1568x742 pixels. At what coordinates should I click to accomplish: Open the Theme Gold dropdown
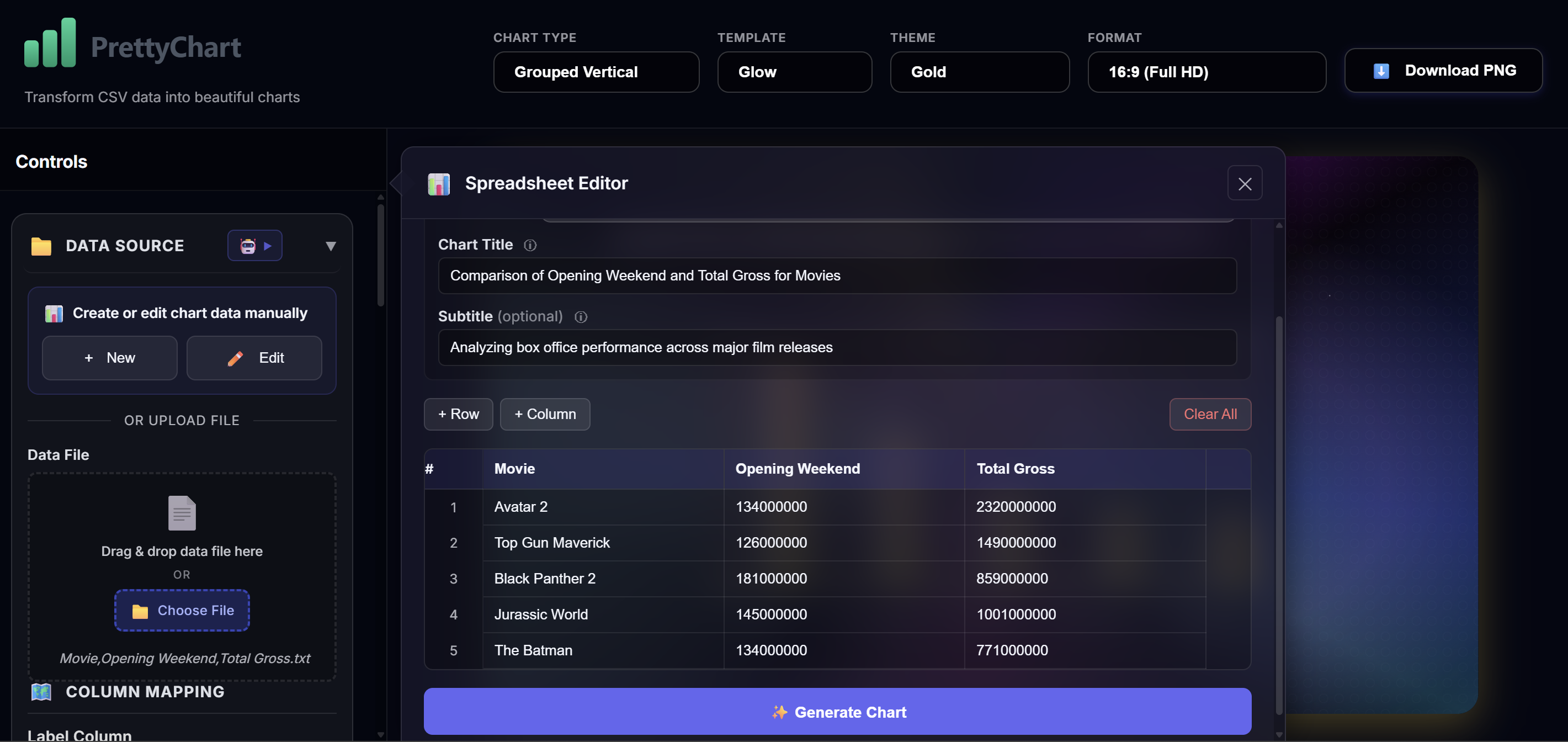click(979, 72)
